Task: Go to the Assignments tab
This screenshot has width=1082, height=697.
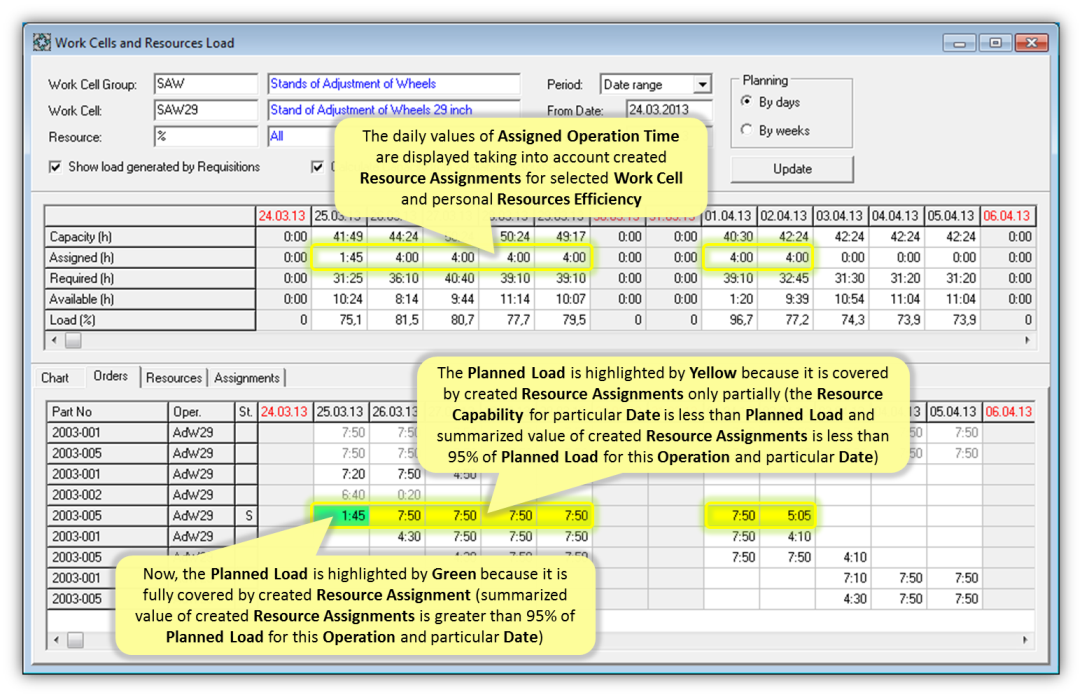Action: point(246,377)
